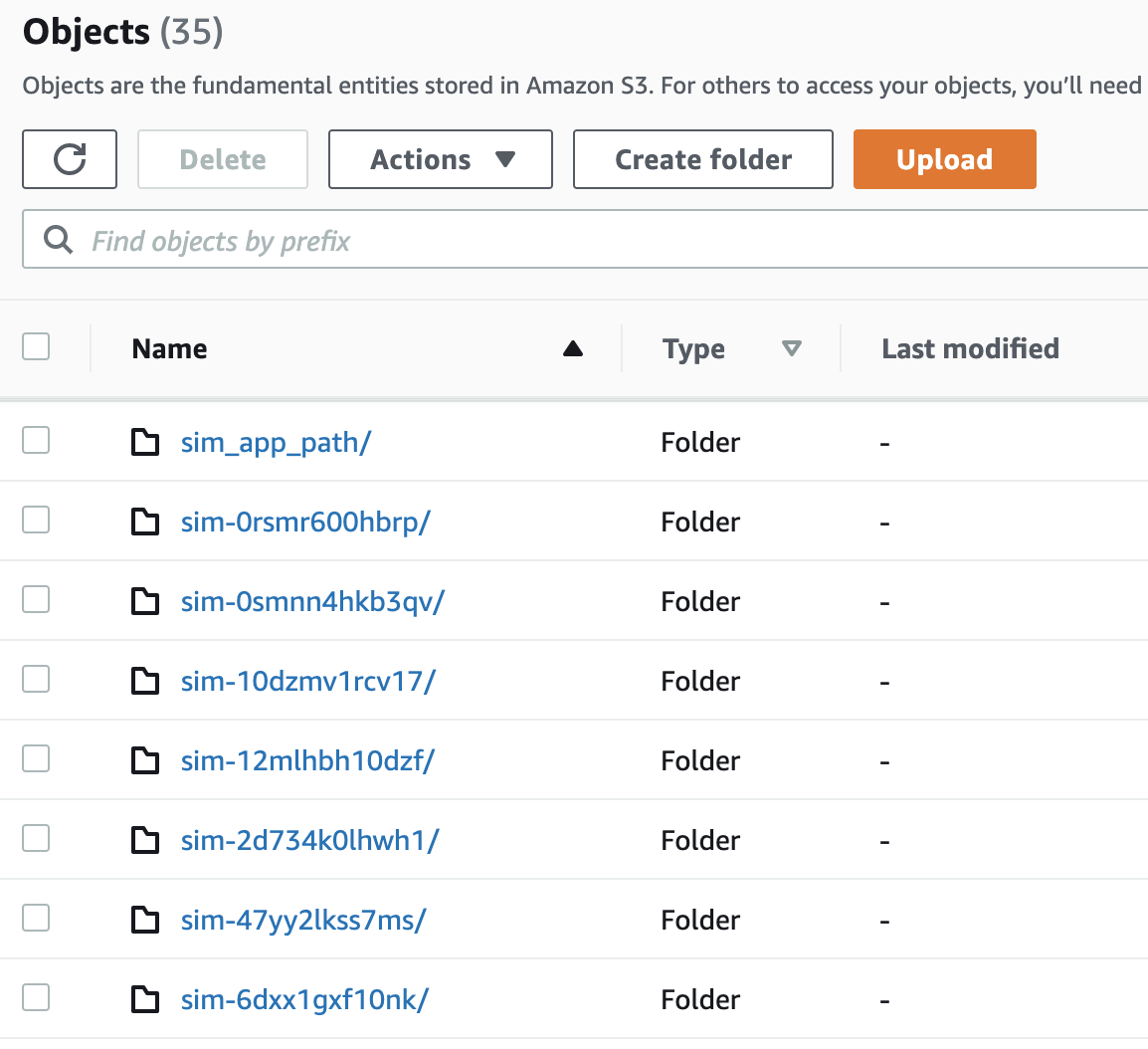Click the Name column header label
The image size is (1148, 1049).
(x=170, y=348)
